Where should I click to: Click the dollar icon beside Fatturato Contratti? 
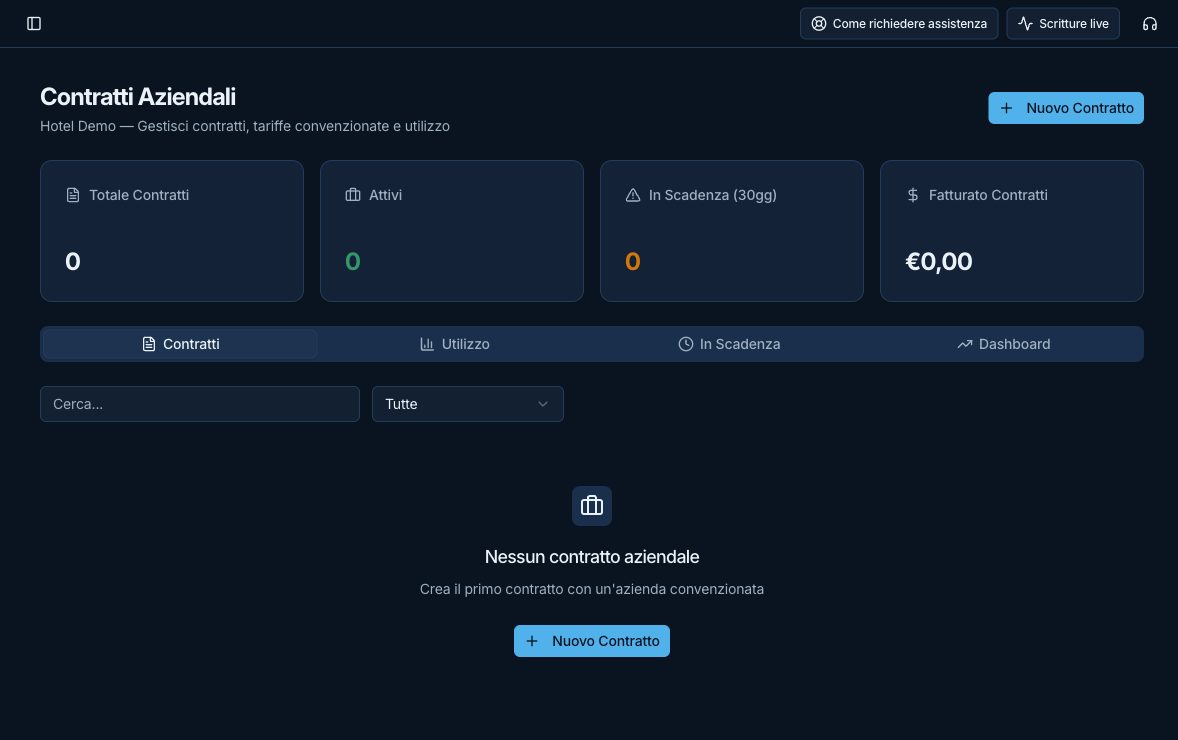pyautogui.click(x=912, y=195)
